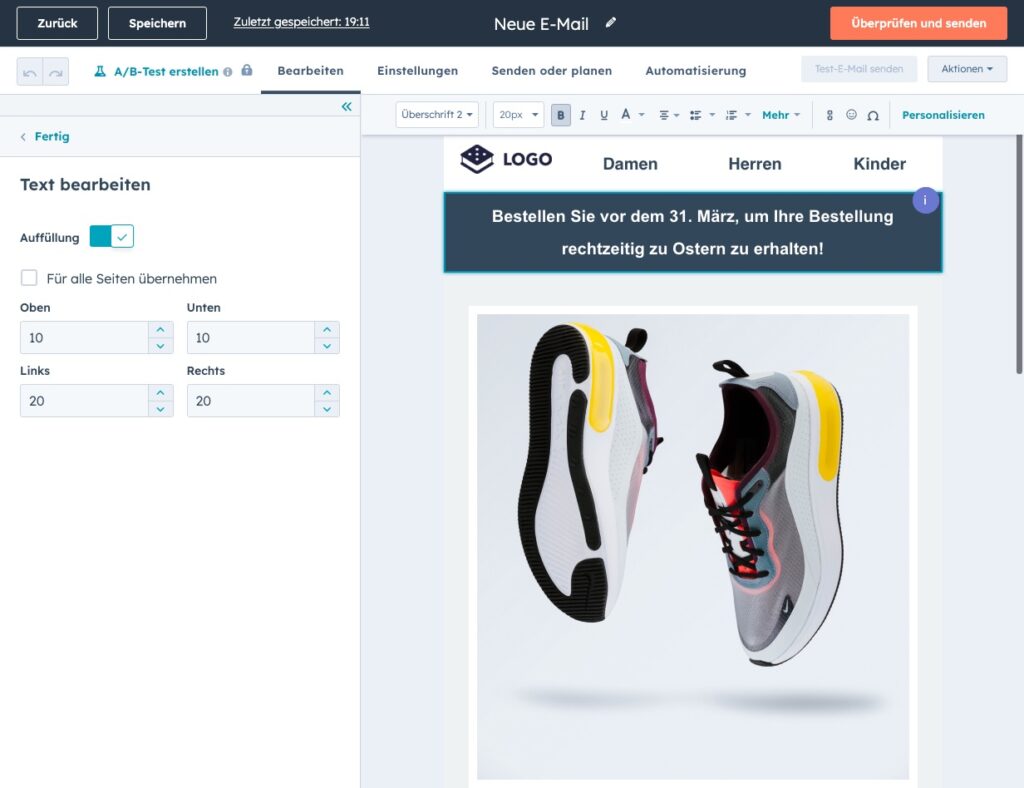Viewport: 1024px width, 788px height.
Task: Click the email preview vertical scrollbar
Action: pyautogui.click(x=1019, y=255)
